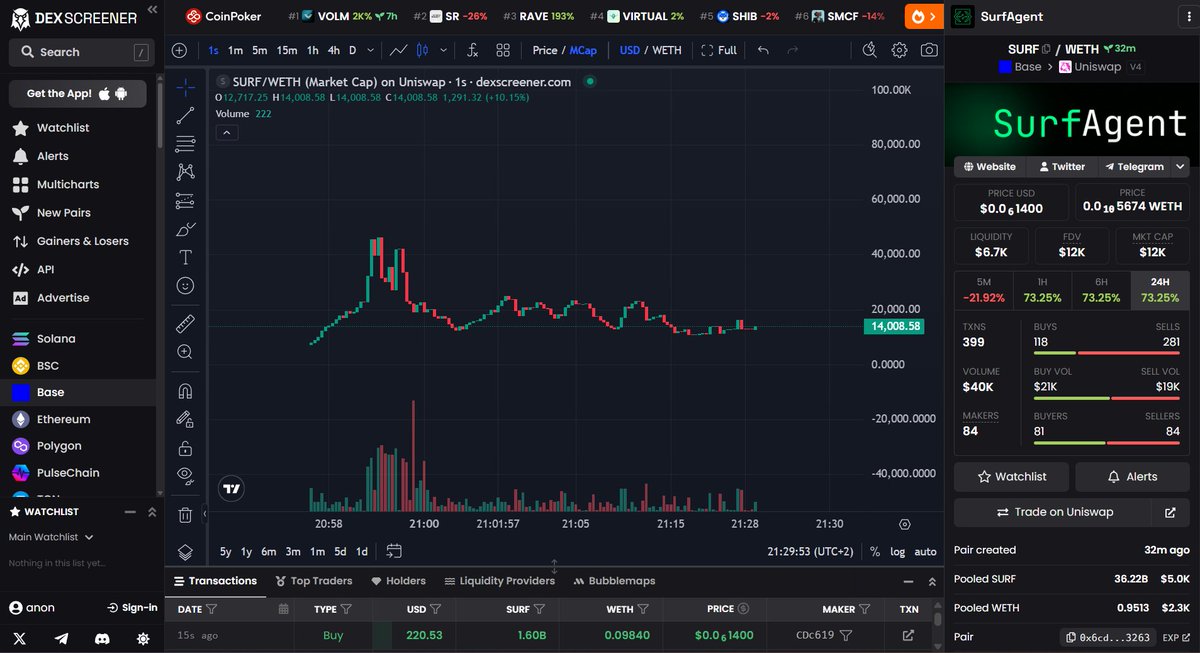
Task: Open the Fibonacci retracement tools
Action: [185, 144]
